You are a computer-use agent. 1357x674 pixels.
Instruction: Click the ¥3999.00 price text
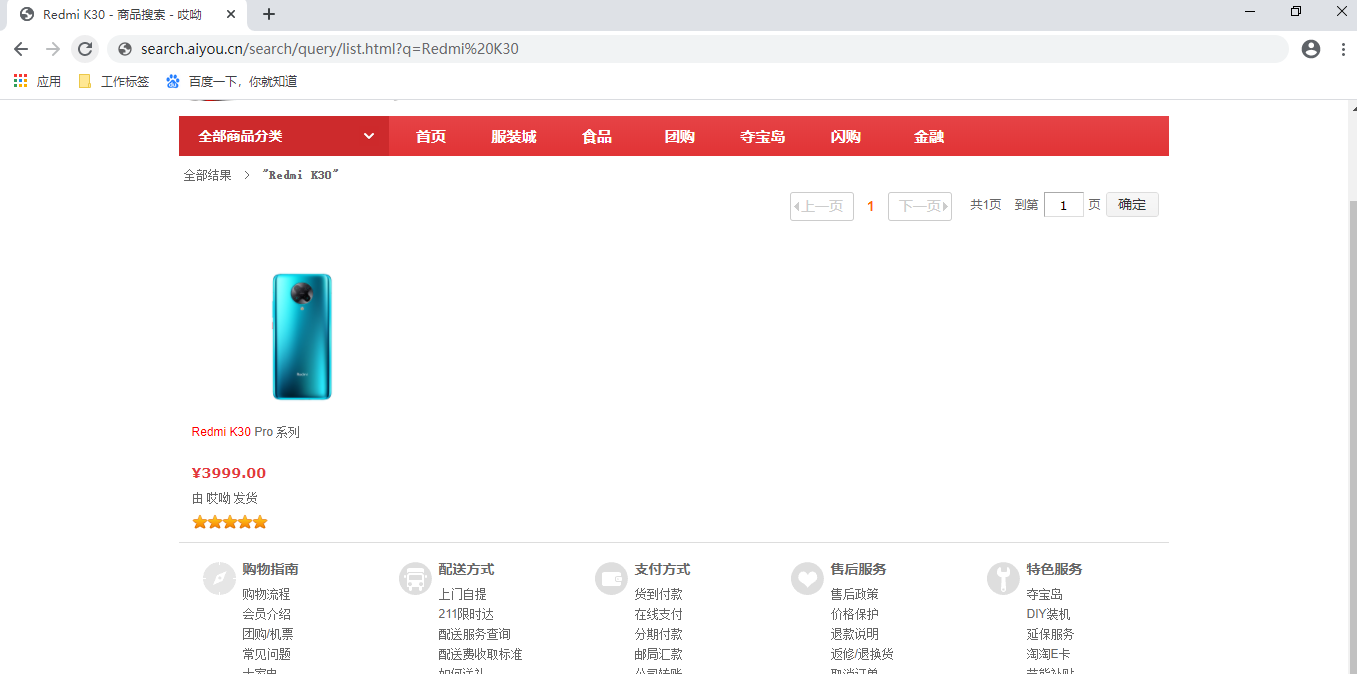click(229, 473)
